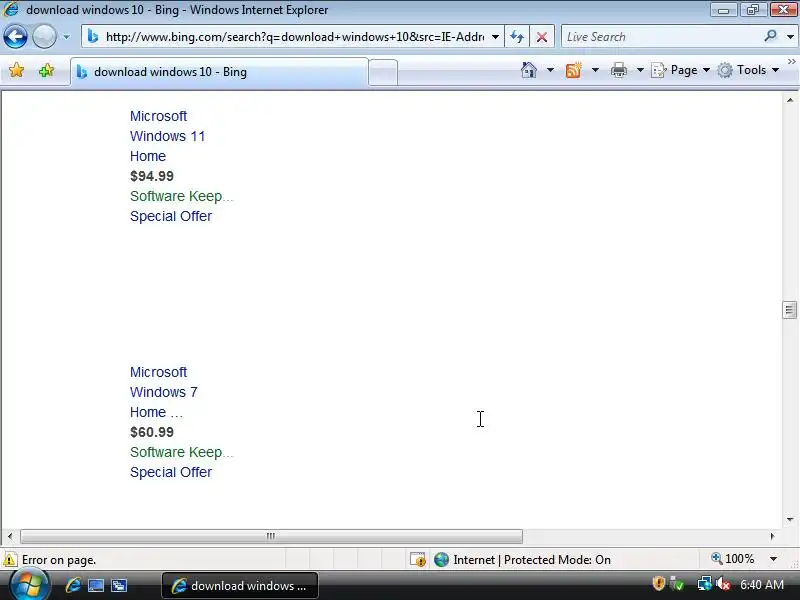Click Software Keep link under $60.99
The image size is (800, 600).
181,452
